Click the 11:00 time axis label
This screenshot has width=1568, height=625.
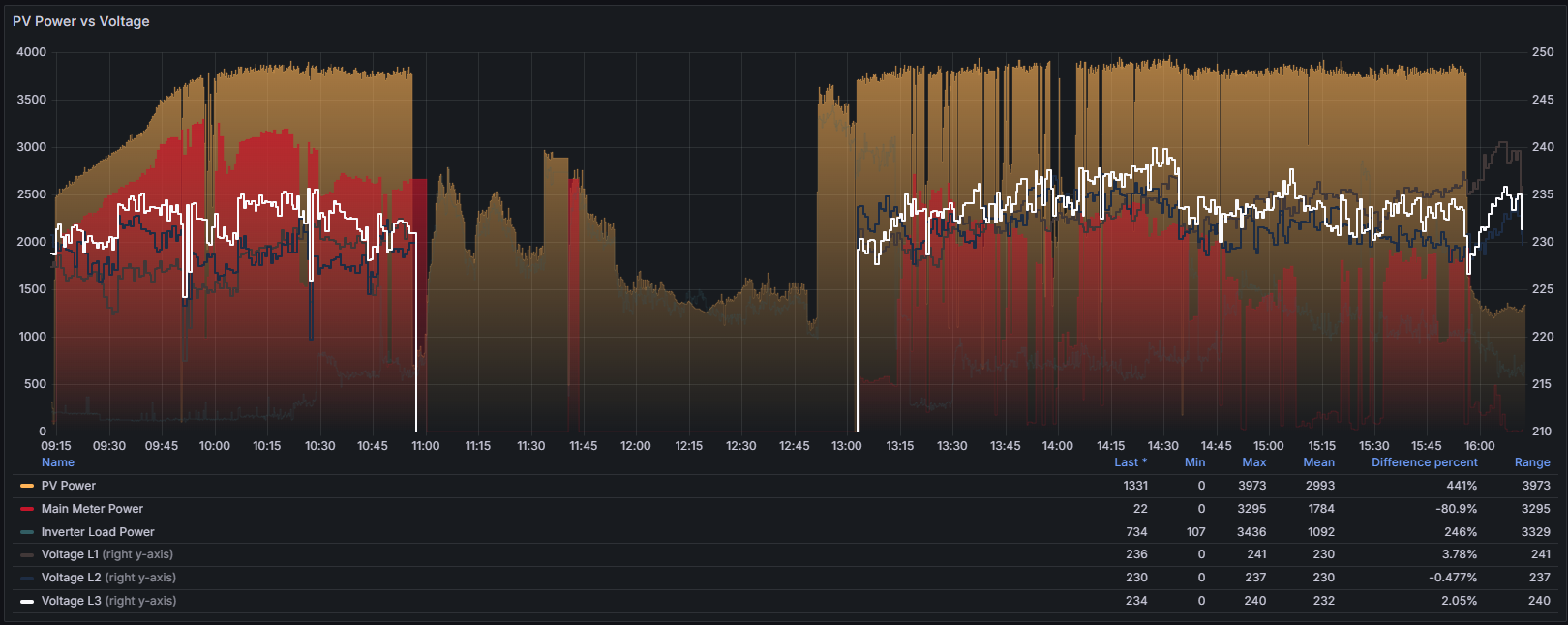426,446
